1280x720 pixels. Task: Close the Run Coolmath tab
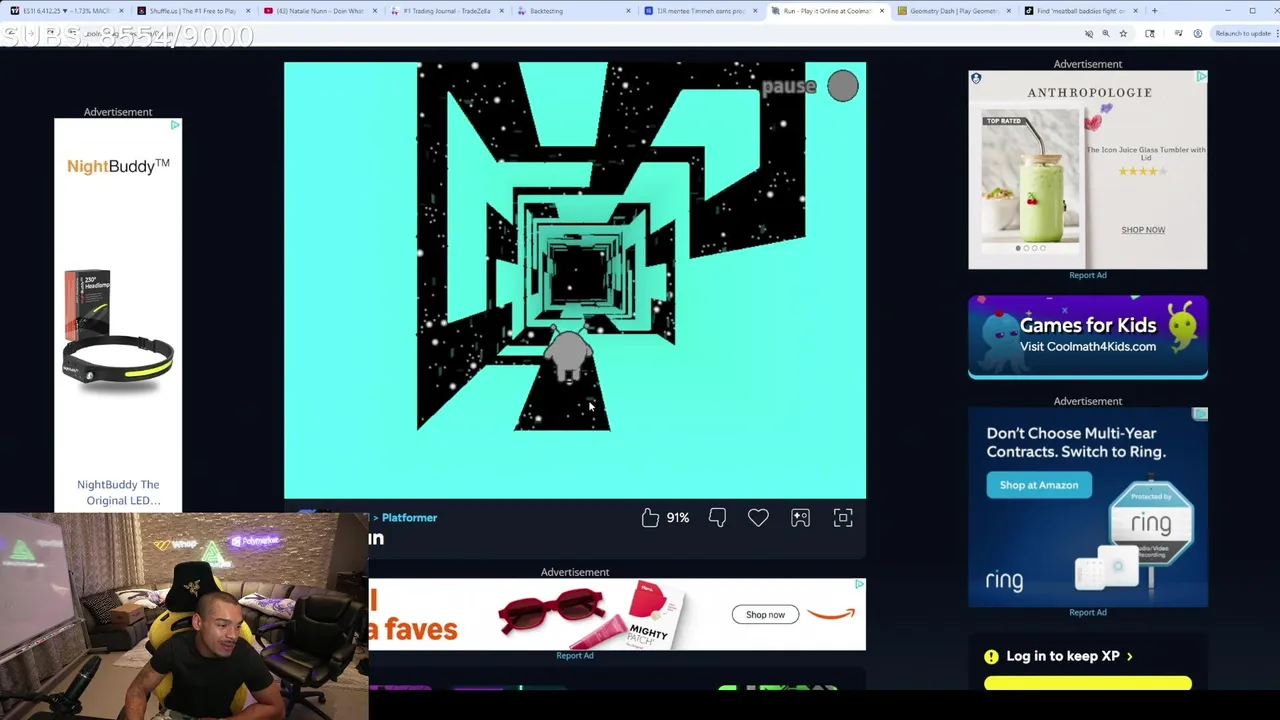pyautogui.click(x=881, y=11)
